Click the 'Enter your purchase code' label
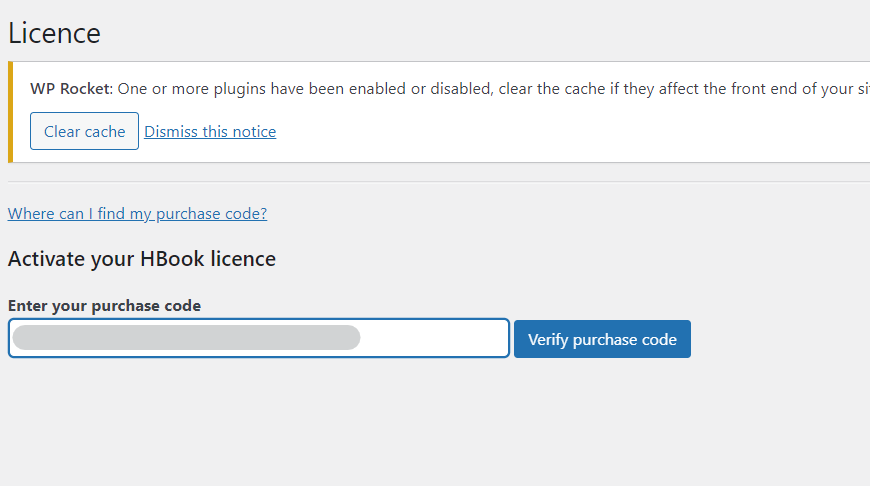Screen dimensions: 870x486 tap(104, 306)
